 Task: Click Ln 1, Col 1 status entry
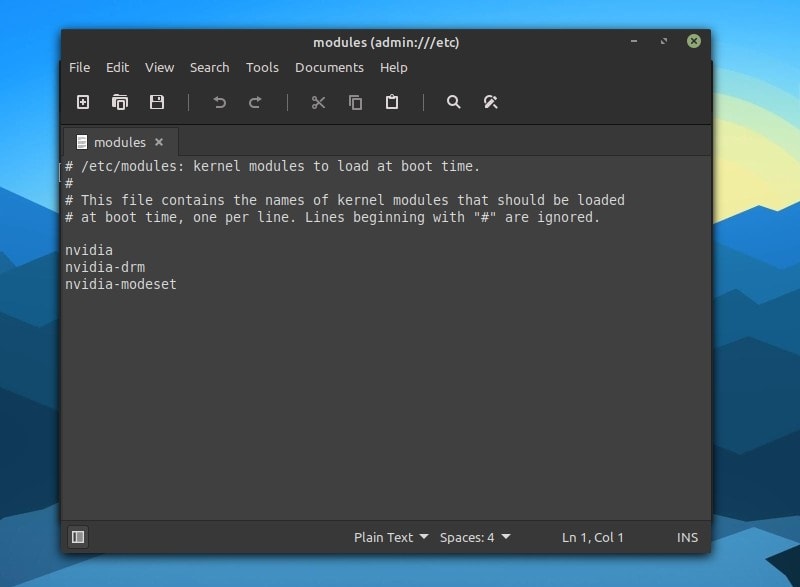(592, 538)
